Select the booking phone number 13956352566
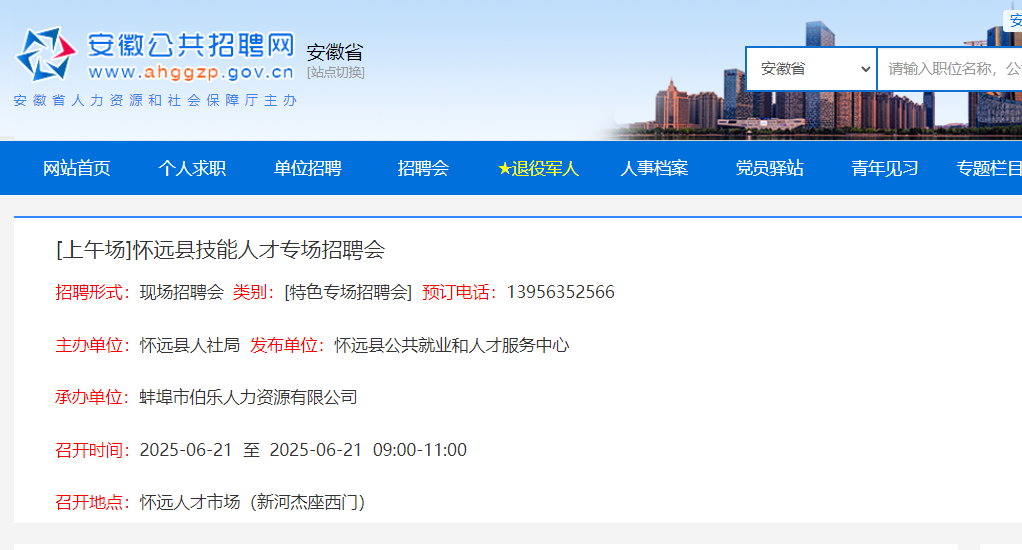Image resolution: width=1022 pixels, height=550 pixels. click(561, 292)
